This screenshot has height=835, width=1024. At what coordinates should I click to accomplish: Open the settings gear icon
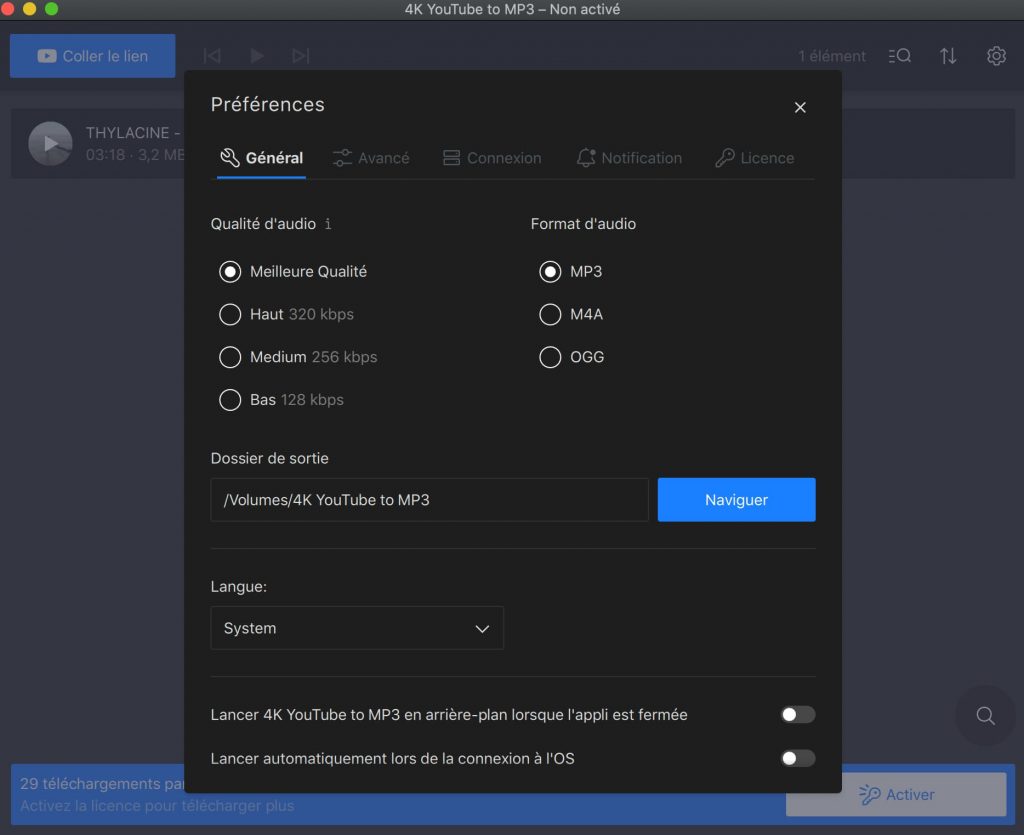coord(996,56)
